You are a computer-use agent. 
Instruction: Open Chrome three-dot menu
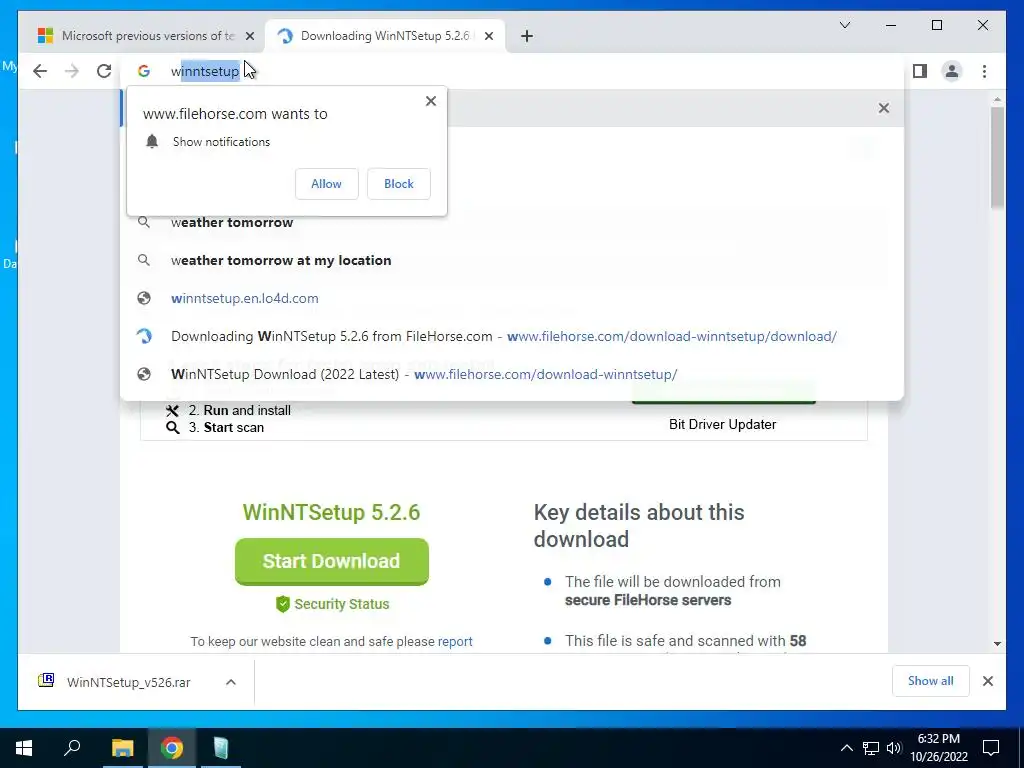point(984,71)
